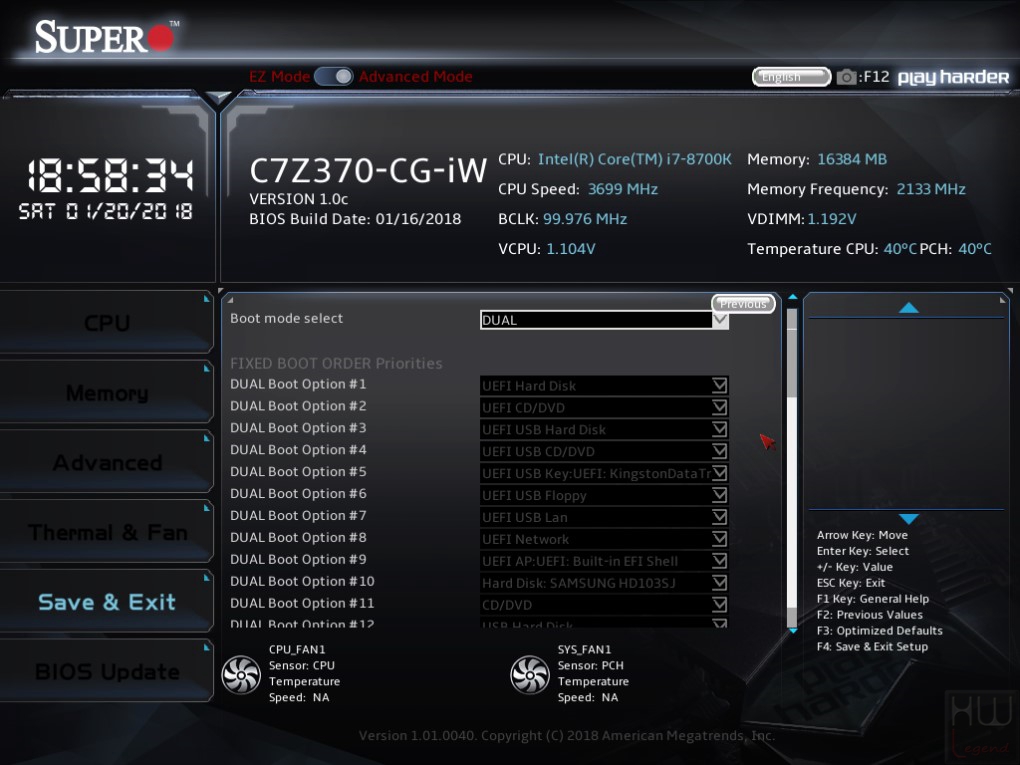Click the 'F1 Key: General Help' hint
The height and width of the screenshot is (765, 1020).
(x=872, y=598)
